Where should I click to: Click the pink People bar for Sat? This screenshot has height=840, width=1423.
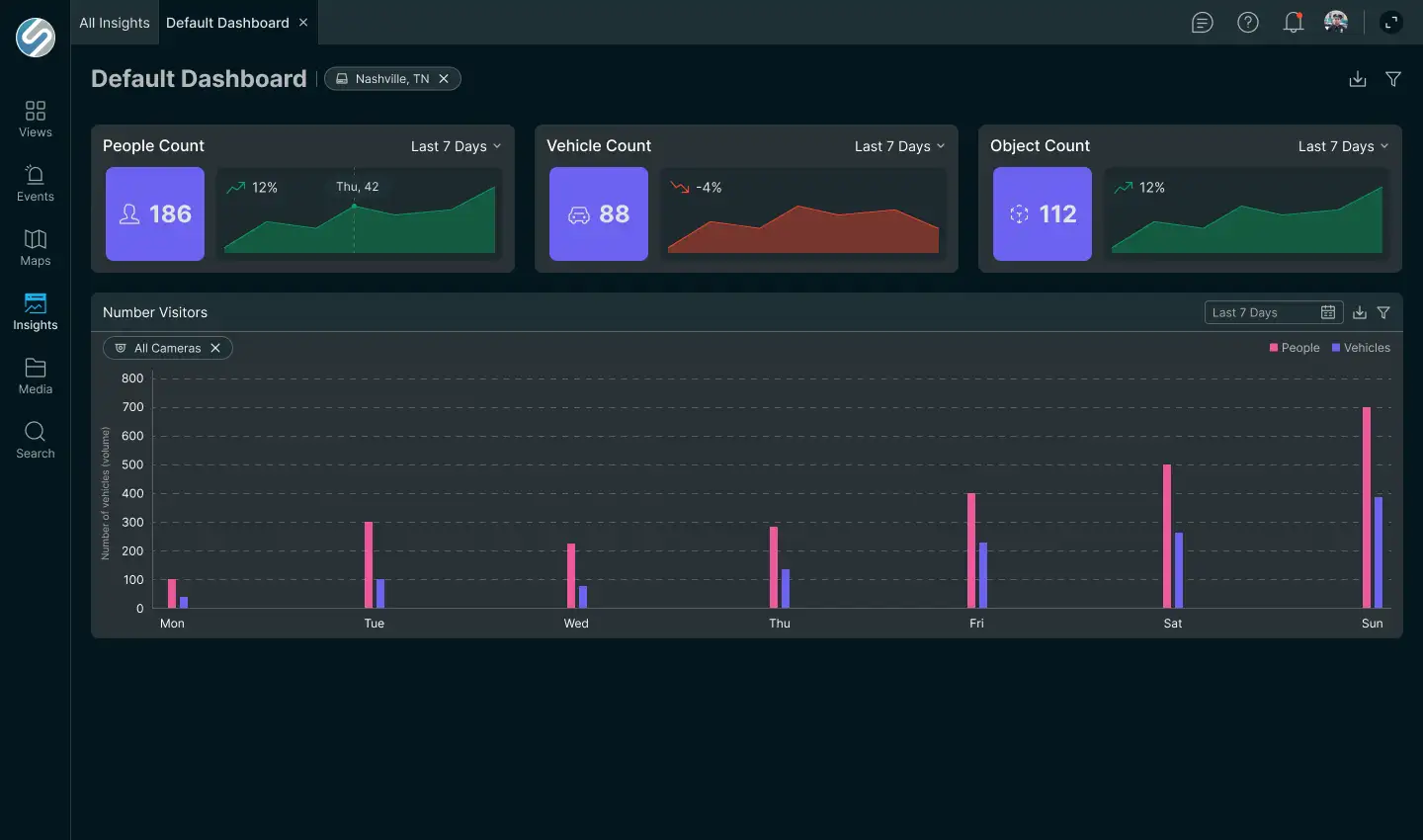1167,536
